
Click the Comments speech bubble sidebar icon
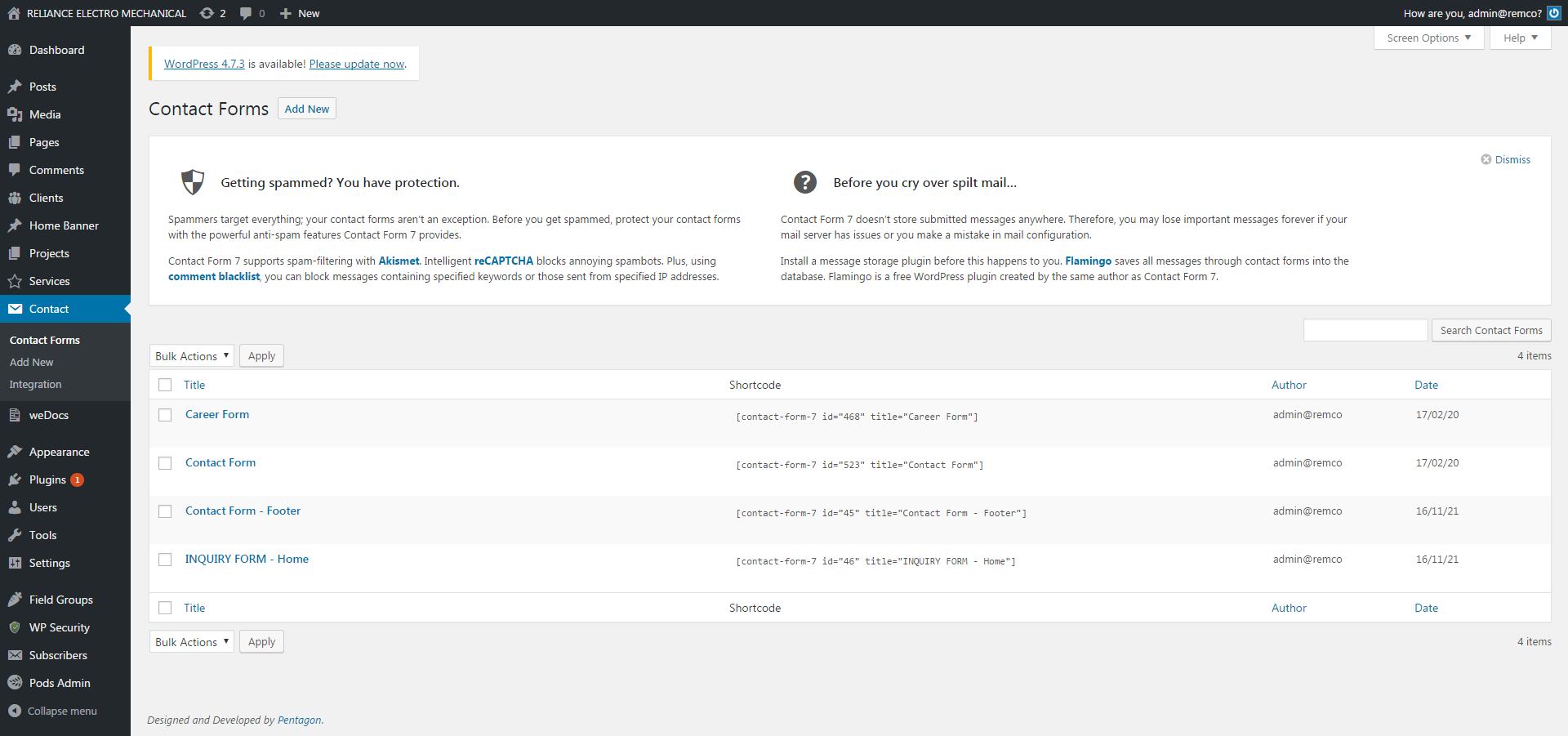point(15,170)
